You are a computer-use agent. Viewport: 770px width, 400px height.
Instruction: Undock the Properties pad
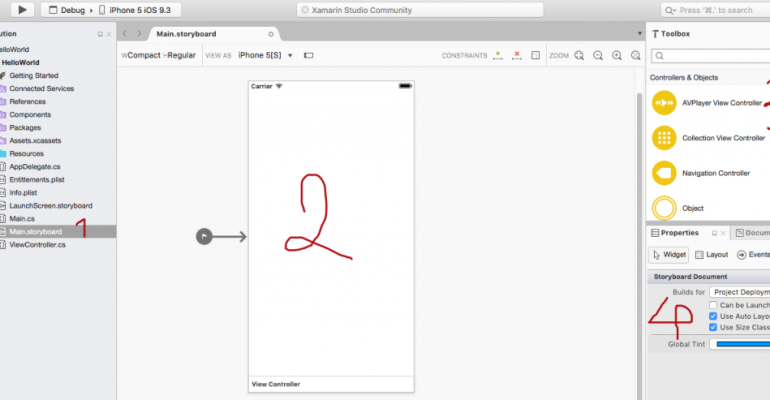pyautogui.click(x=715, y=233)
